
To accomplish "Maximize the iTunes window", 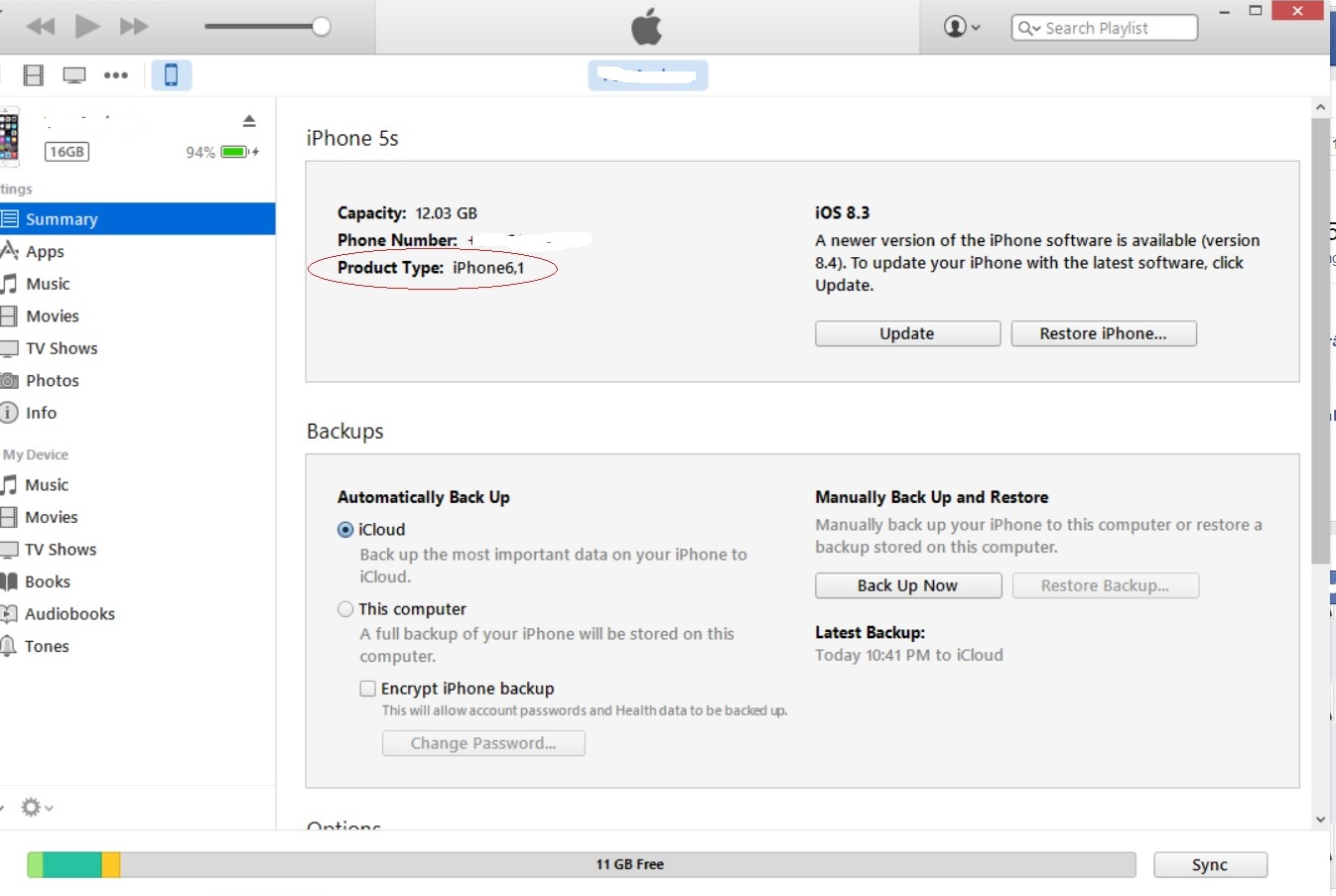I will pyautogui.click(x=1256, y=11).
